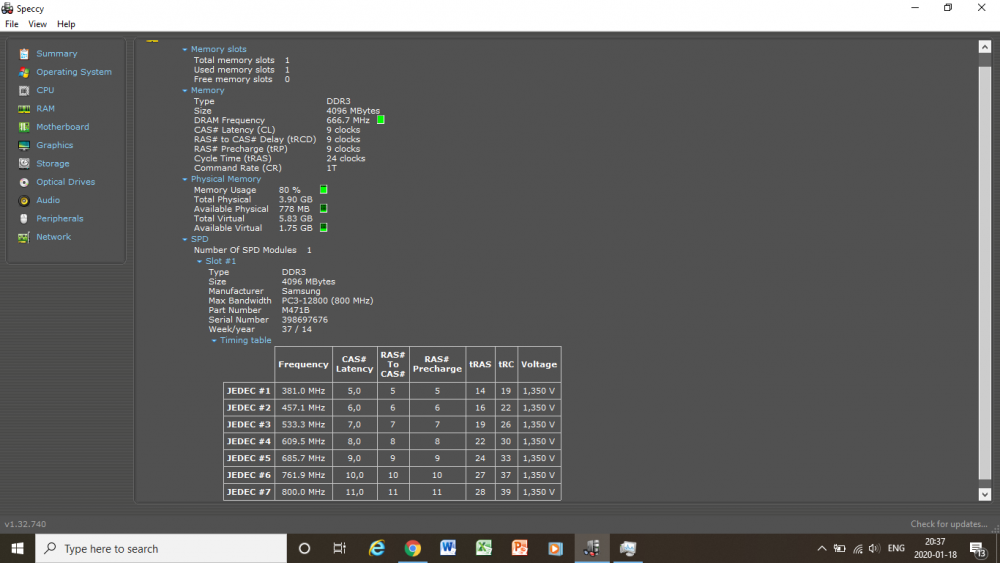Select Operating System icon in sidebar
Screen dimensions: 1000x563
[x=24, y=72]
